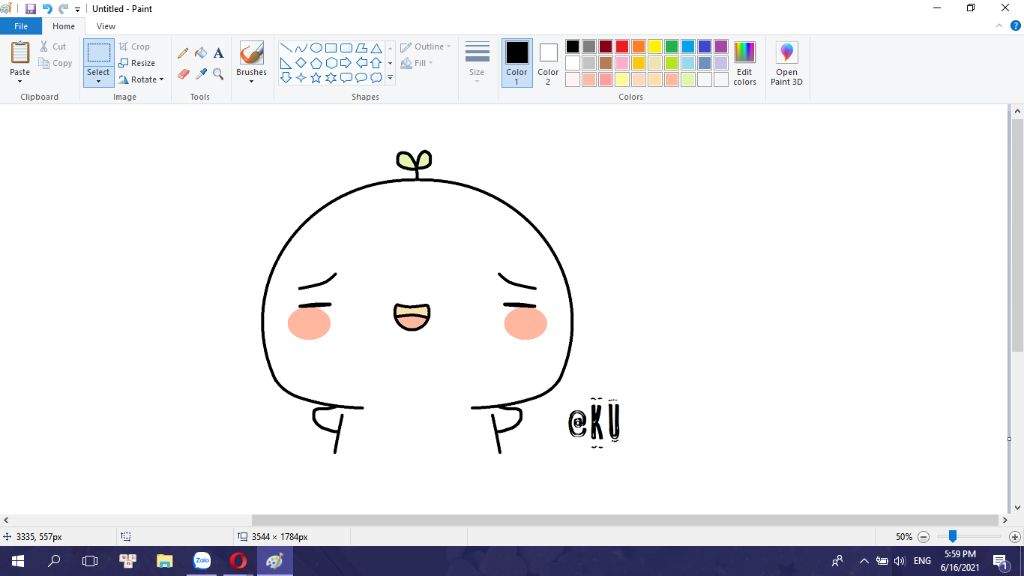
Task: Pick the red color swatch
Action: point(622,46)
